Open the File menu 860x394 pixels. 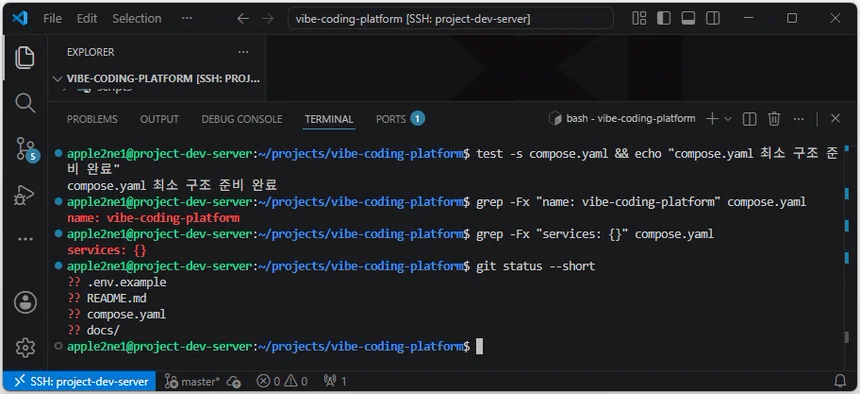52,19
